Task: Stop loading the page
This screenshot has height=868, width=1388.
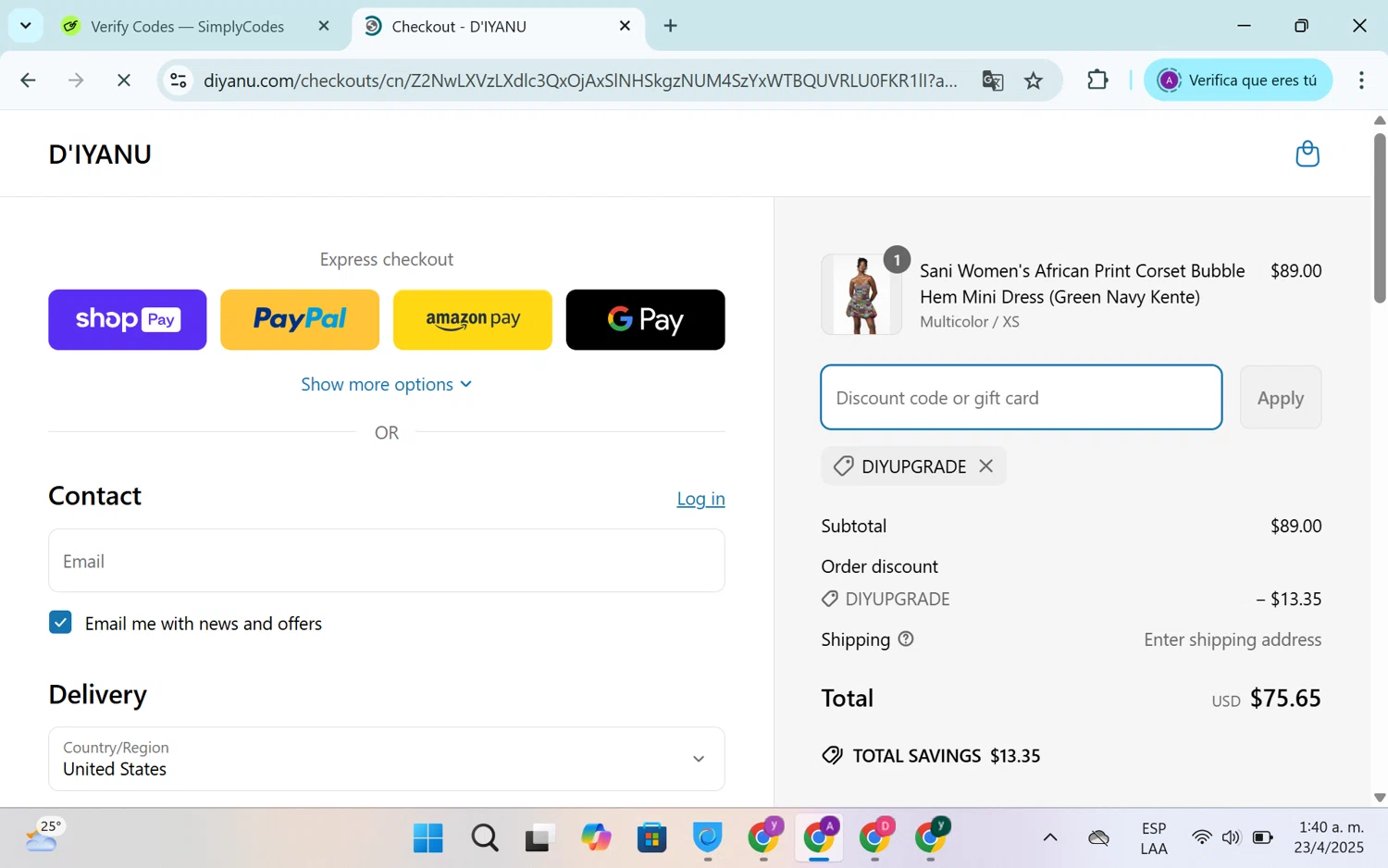Action: point(123,81)
